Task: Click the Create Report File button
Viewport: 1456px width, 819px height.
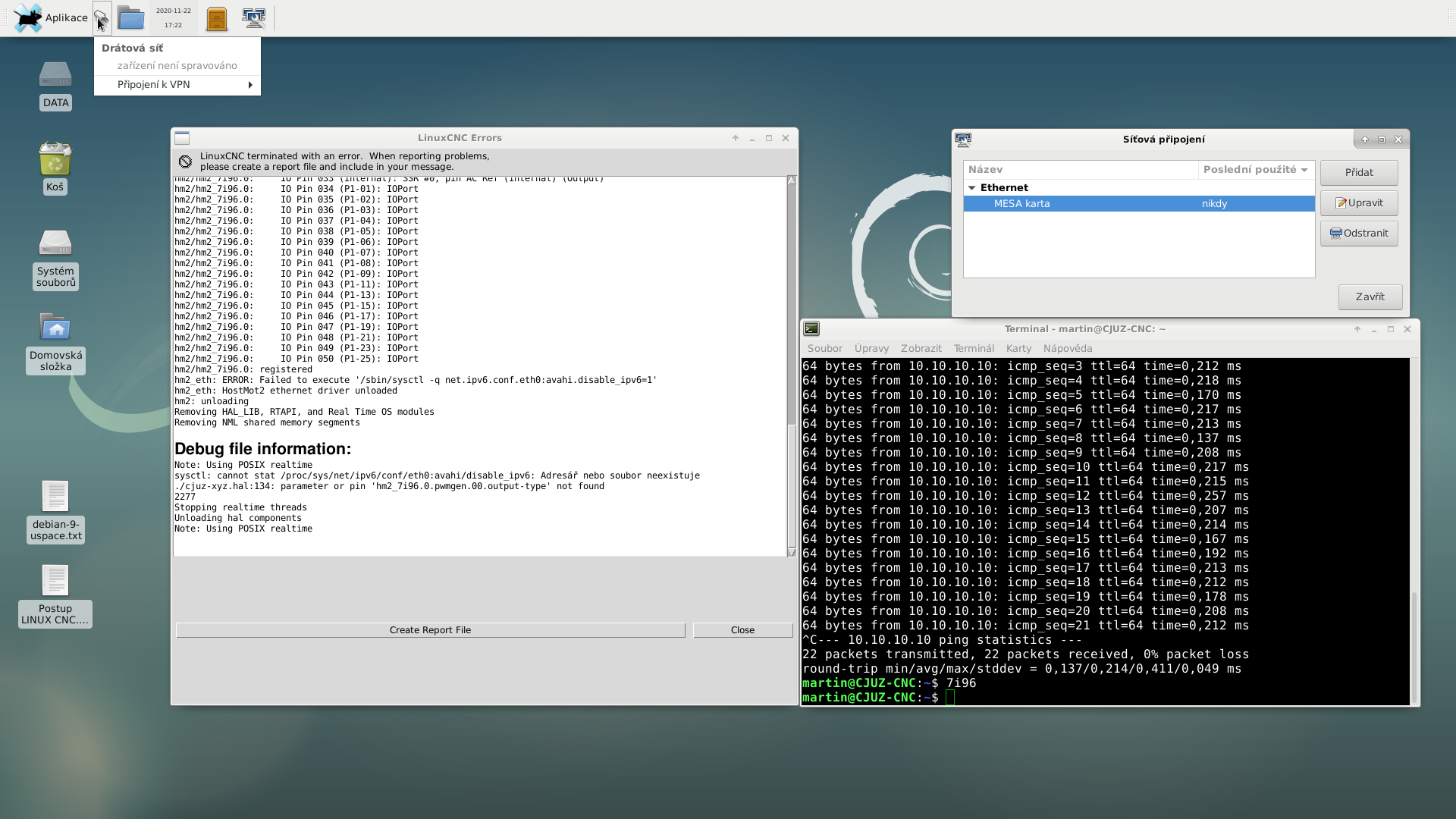Action: [x=430, y=630]
